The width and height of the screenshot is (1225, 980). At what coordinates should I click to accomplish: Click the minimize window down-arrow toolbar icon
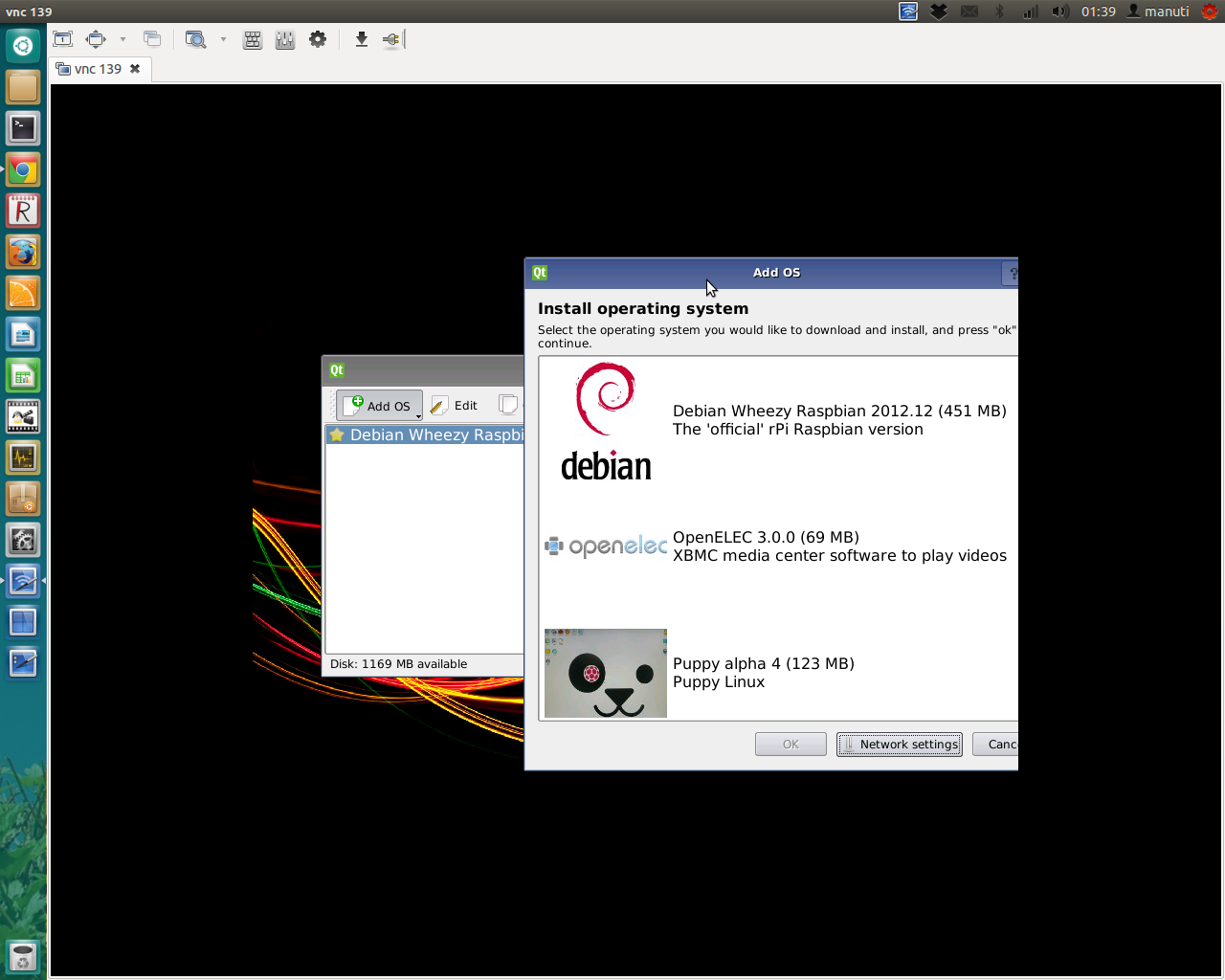[361, 39]
